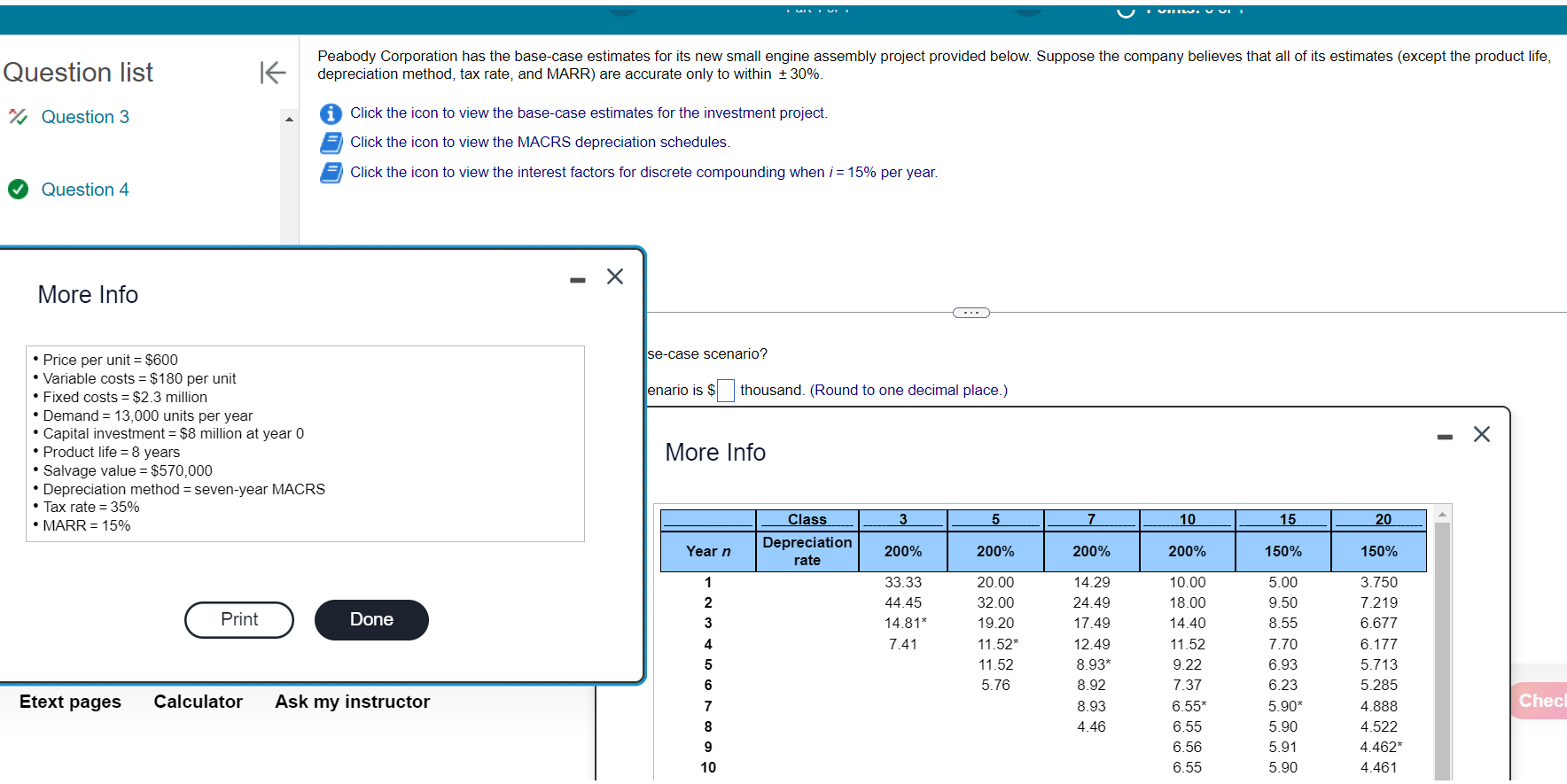Focus the answer input box before 'thousand'
This screenshot has width=1567, height=784.
point(726,391)
